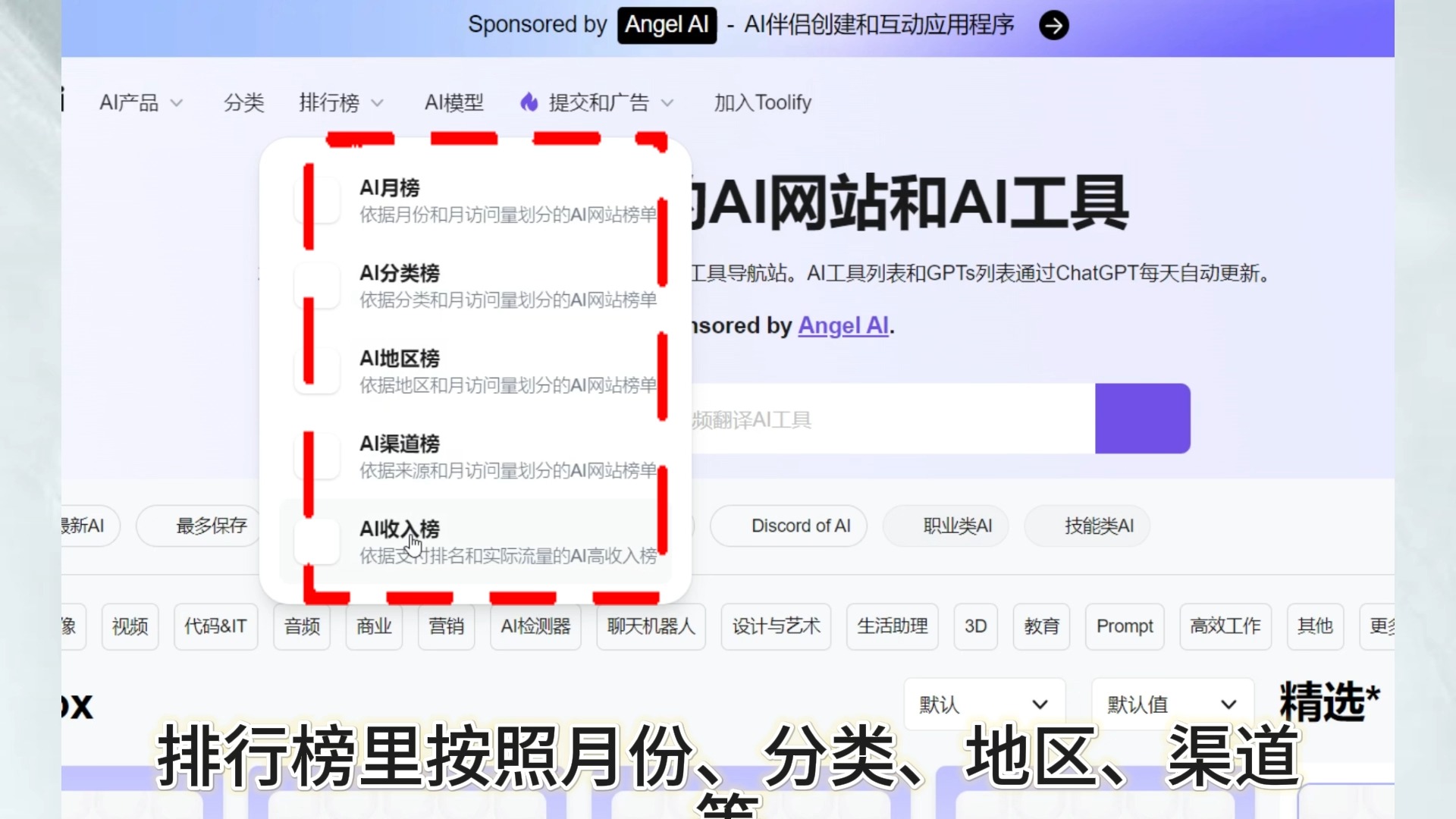
Task: Select the 聊天机器人 category tag
Action: pos(651,626)
